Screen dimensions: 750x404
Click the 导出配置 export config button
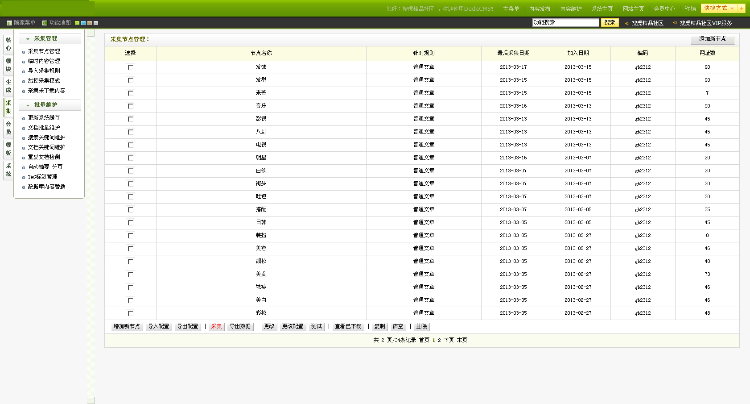tap(188, 327)
